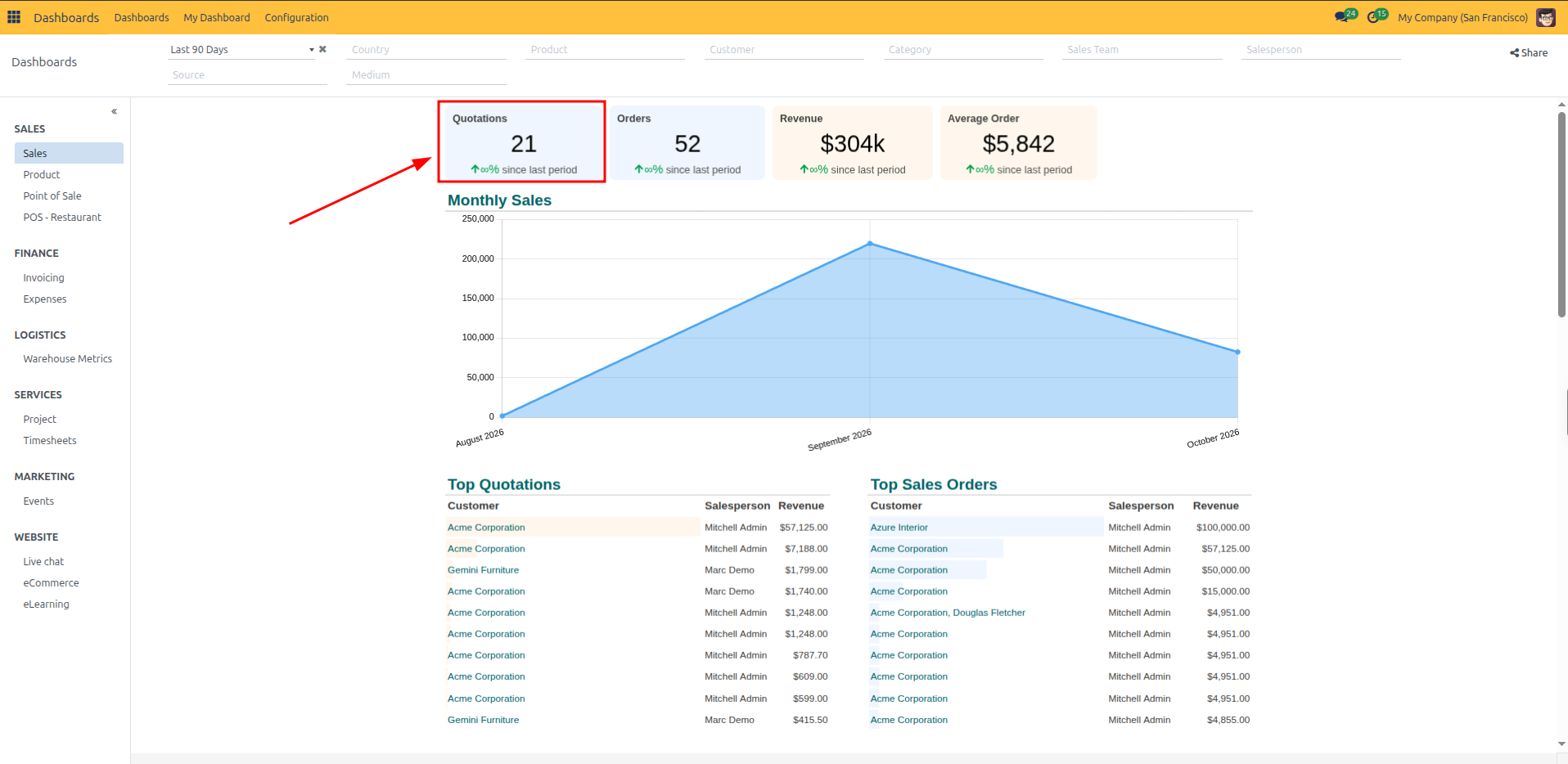Click the September 2026 peak chart point

[x=870, y=243]
